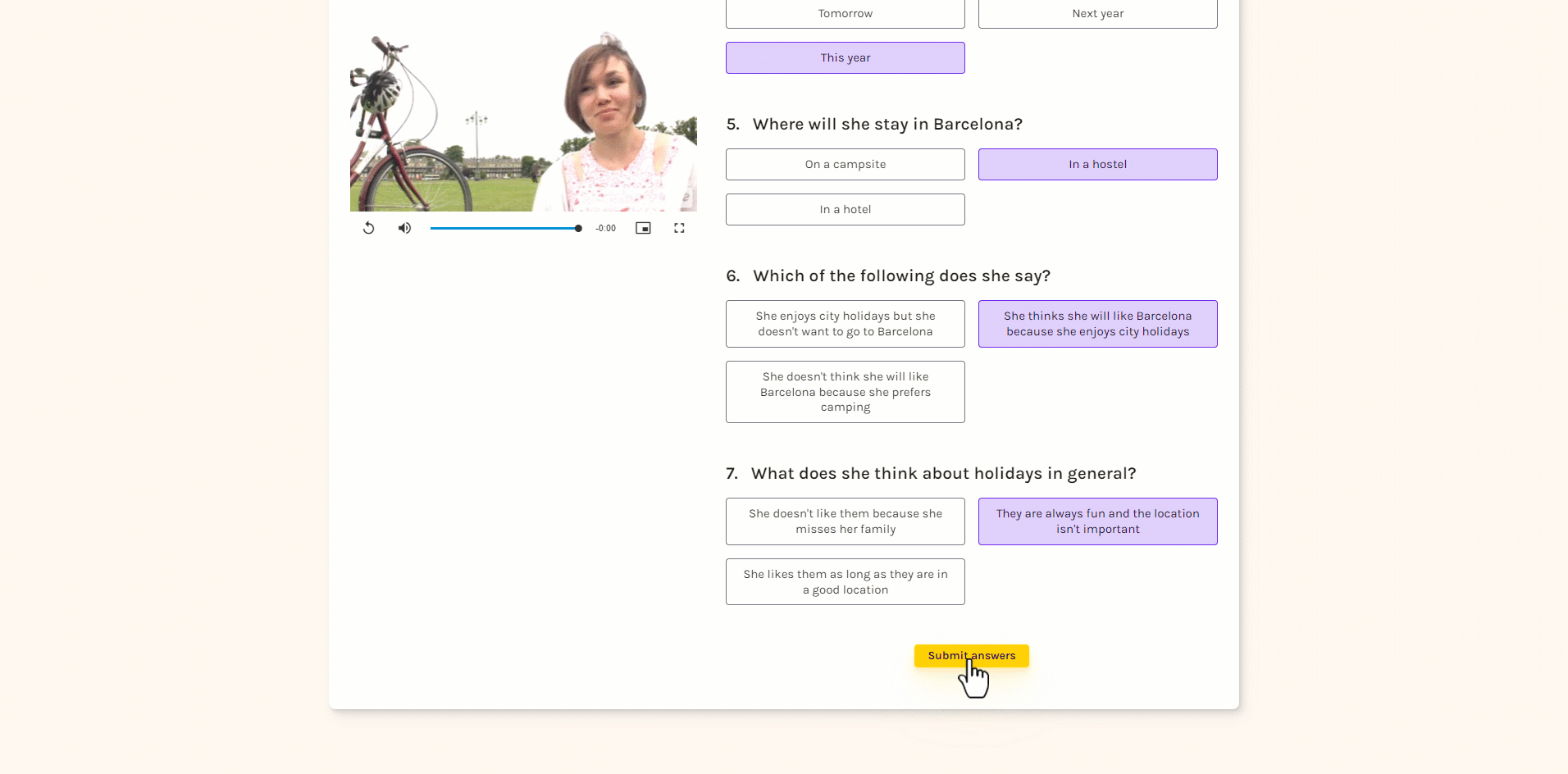Pick 'She likes them as long as they are in a good location'

point(846,582)
